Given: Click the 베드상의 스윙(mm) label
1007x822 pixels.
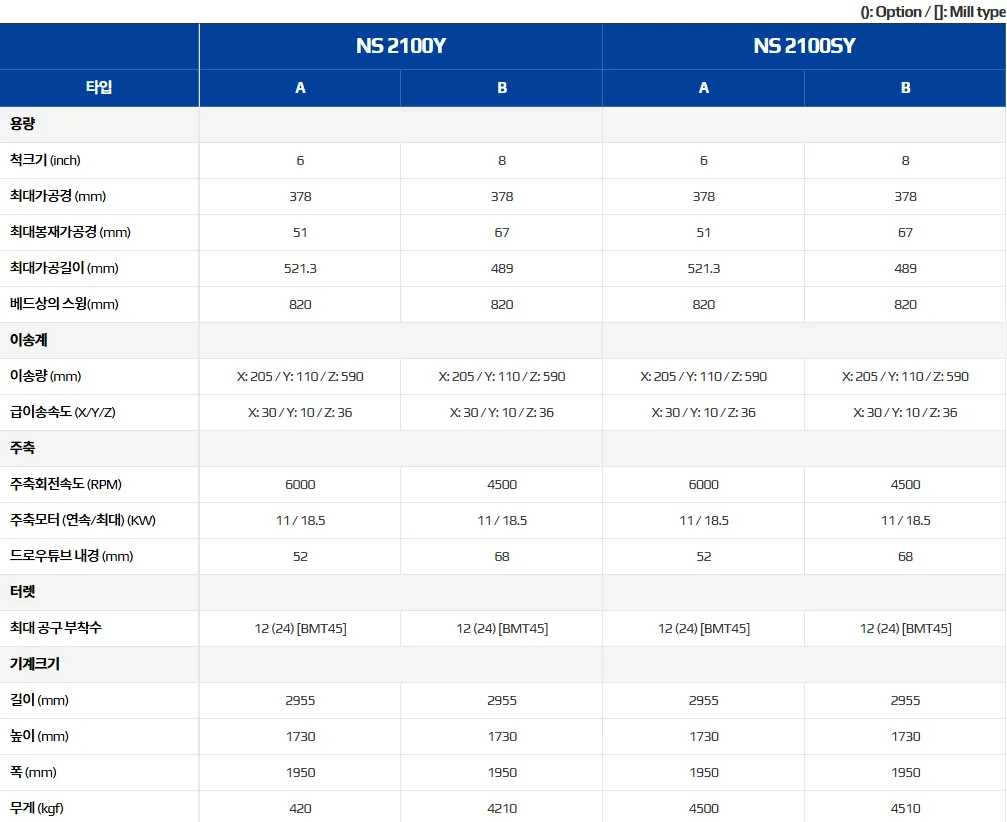Looking at the screenshot, I should (x=64, y=304).
